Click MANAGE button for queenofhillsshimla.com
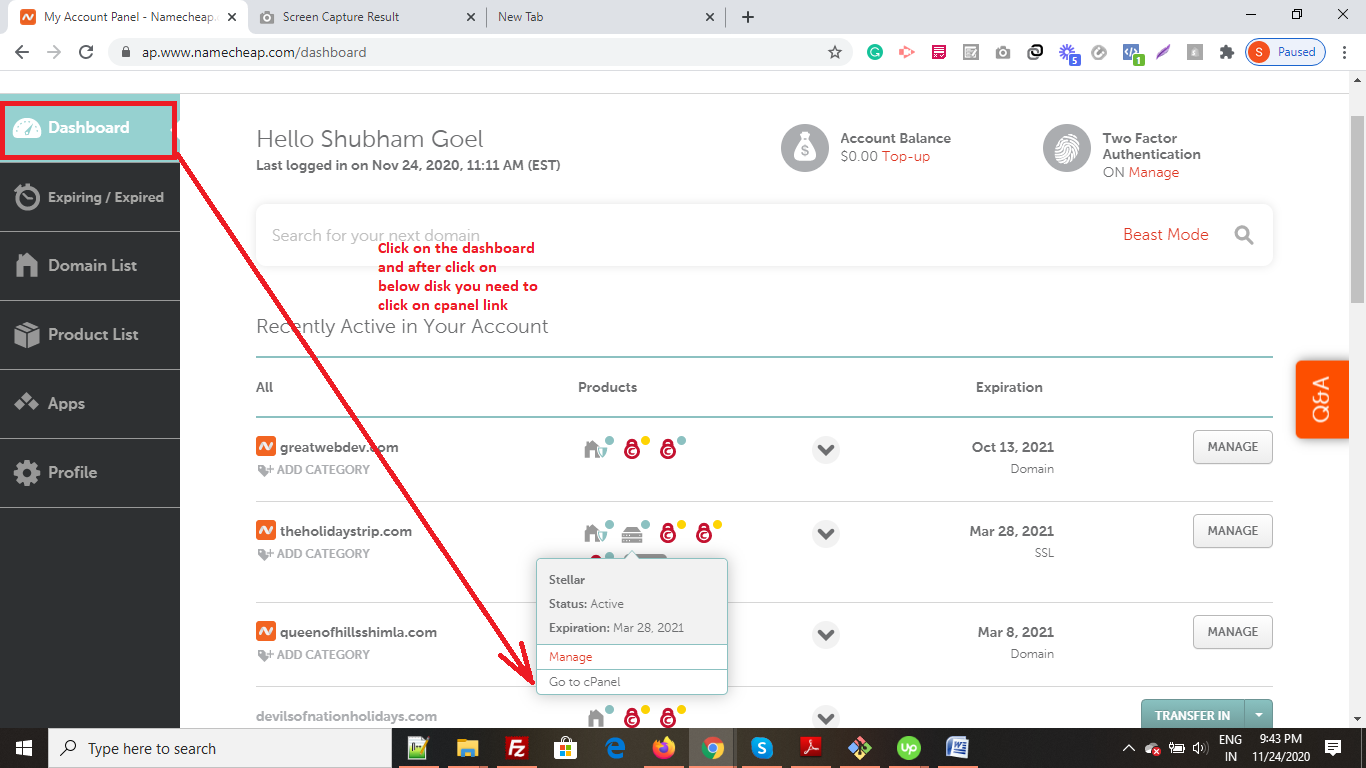The width and height of the screenshot is (1366, 768). 1232,632
